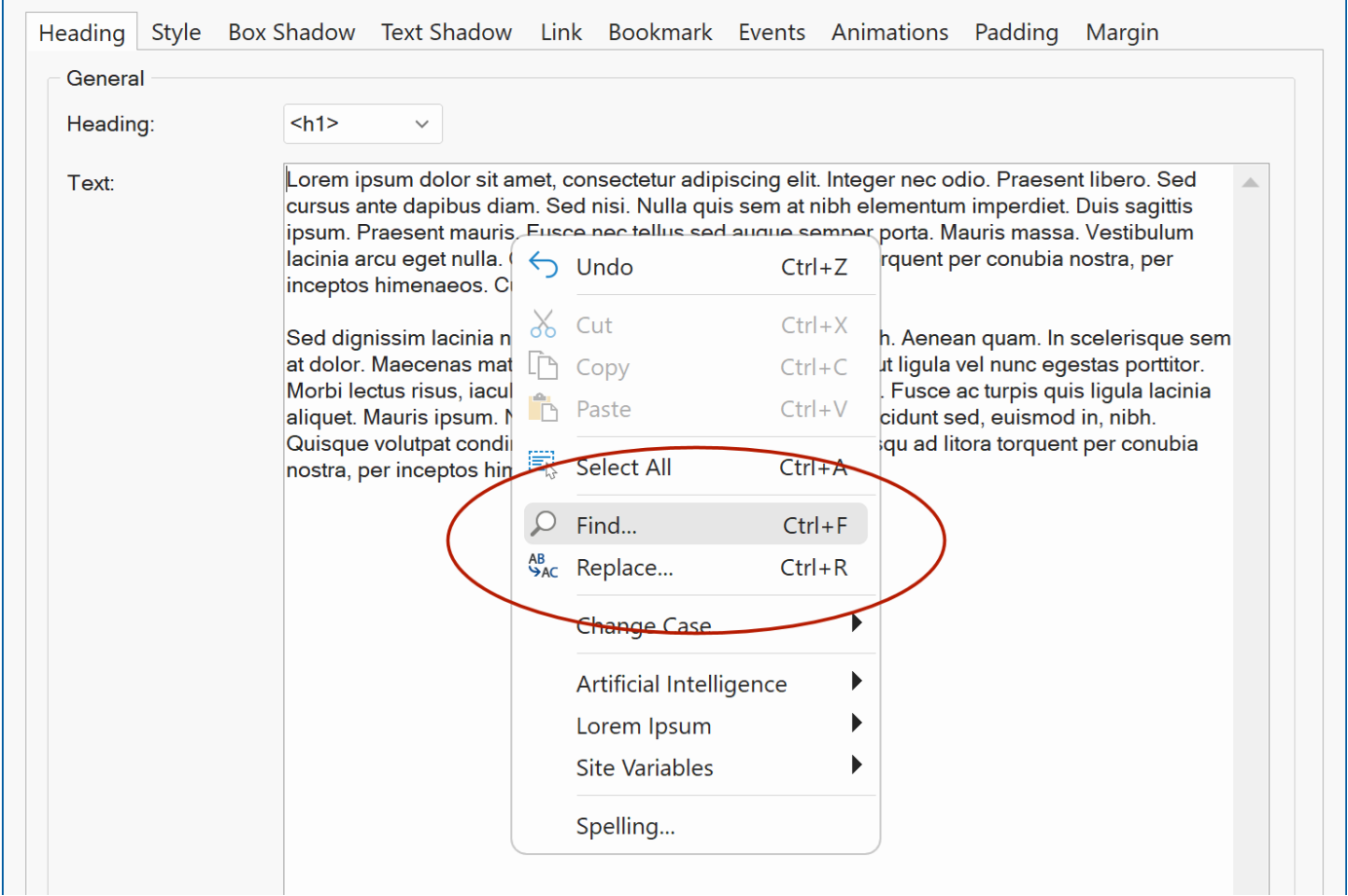Open the Heading level dropdown
Viewport: 1348px width, 896px height.
(362, 124)
